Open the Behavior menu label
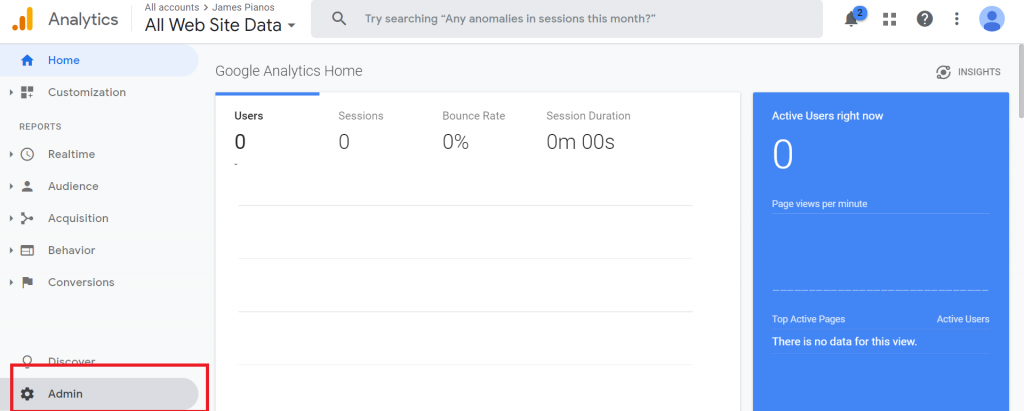This screenshot has height=411, width=1024. point(71,250)
